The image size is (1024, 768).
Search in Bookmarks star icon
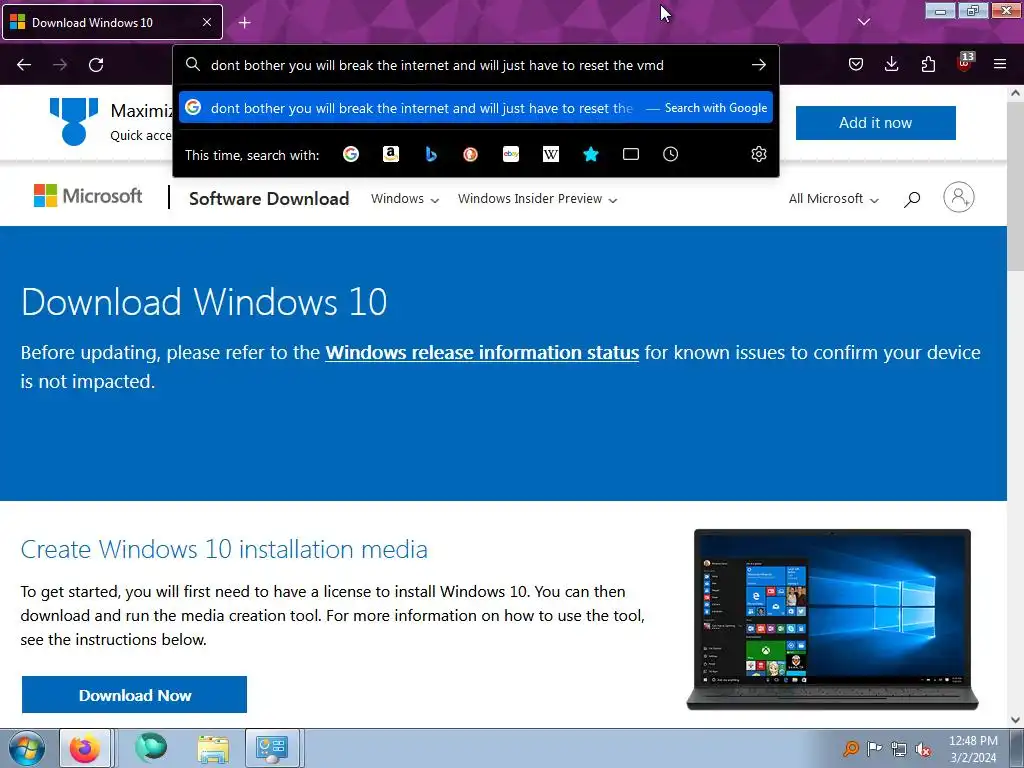[590, 154]
